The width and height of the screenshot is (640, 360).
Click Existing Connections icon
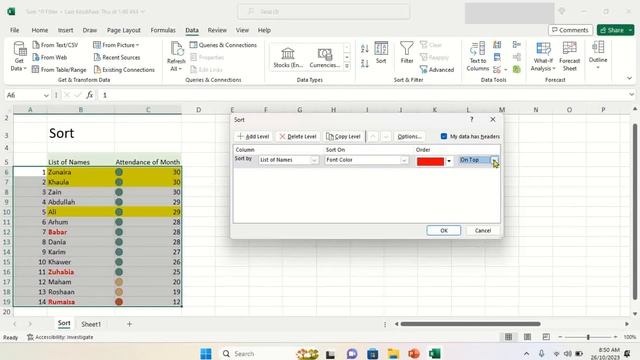pos(97,70)
